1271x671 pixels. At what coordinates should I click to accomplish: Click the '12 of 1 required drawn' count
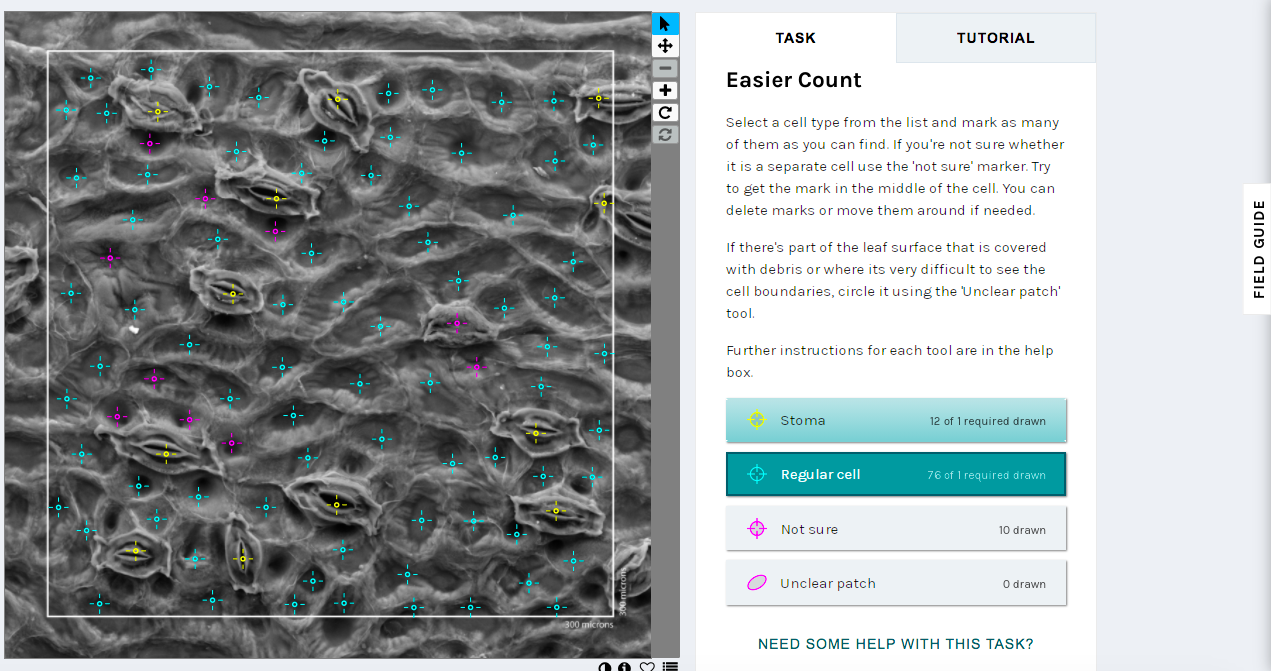[988, 421]
